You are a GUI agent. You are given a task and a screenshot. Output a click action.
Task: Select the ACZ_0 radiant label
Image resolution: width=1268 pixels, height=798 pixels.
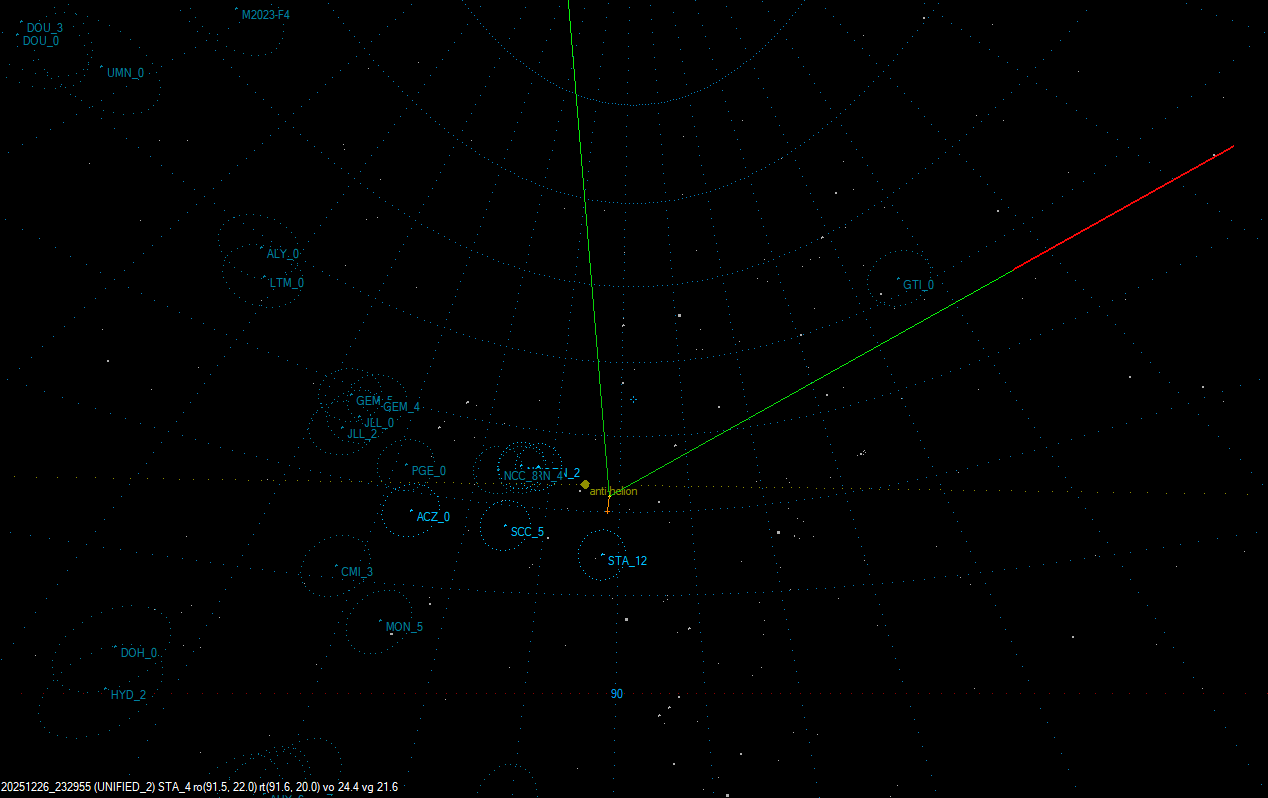point(433,517)
